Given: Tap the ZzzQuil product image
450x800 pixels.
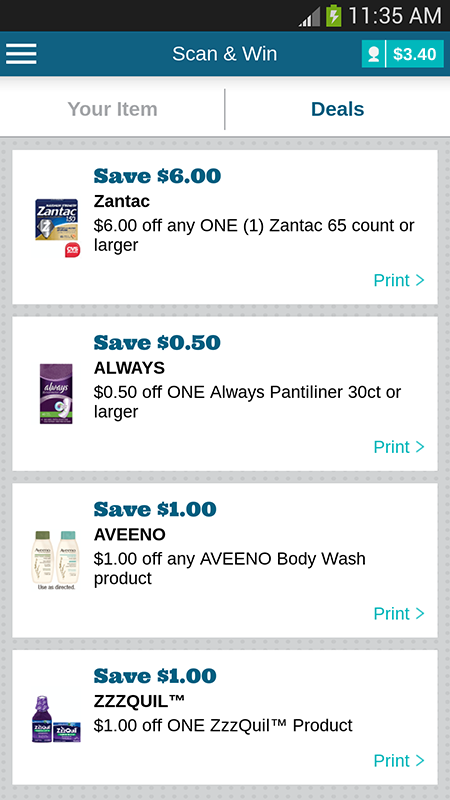Looking at the screenshot, I should coord(56,719).
